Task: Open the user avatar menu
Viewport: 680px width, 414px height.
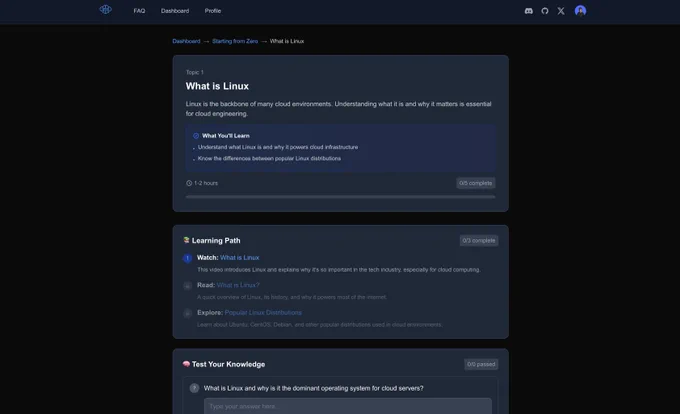Action: tap(580, 11)
